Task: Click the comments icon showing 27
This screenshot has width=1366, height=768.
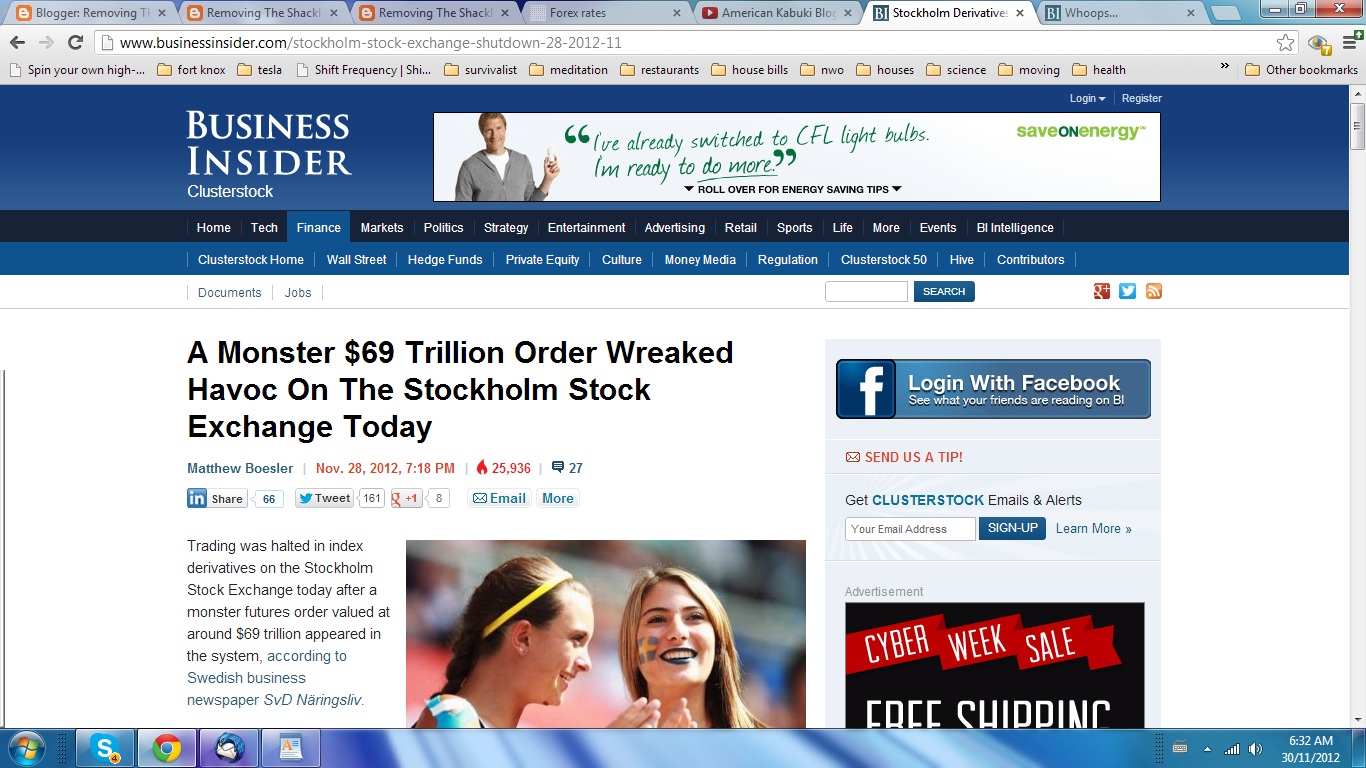Action: tap(558, 467)
